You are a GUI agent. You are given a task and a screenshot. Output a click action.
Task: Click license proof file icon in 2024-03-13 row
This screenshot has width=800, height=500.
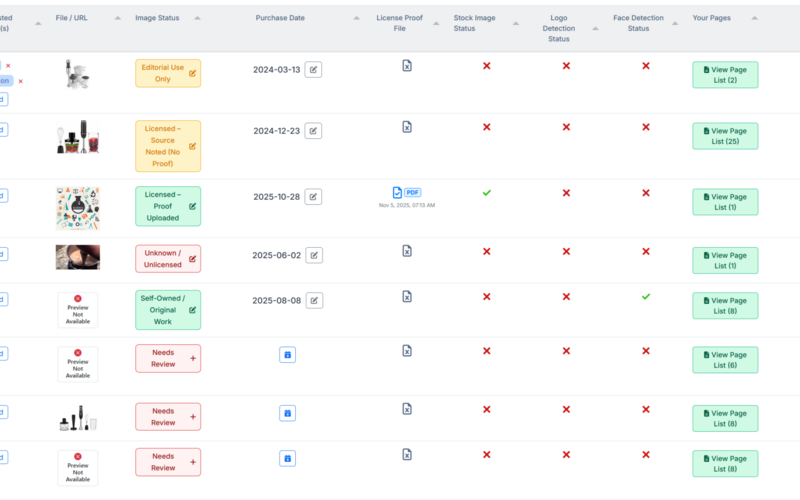(407, 66)
